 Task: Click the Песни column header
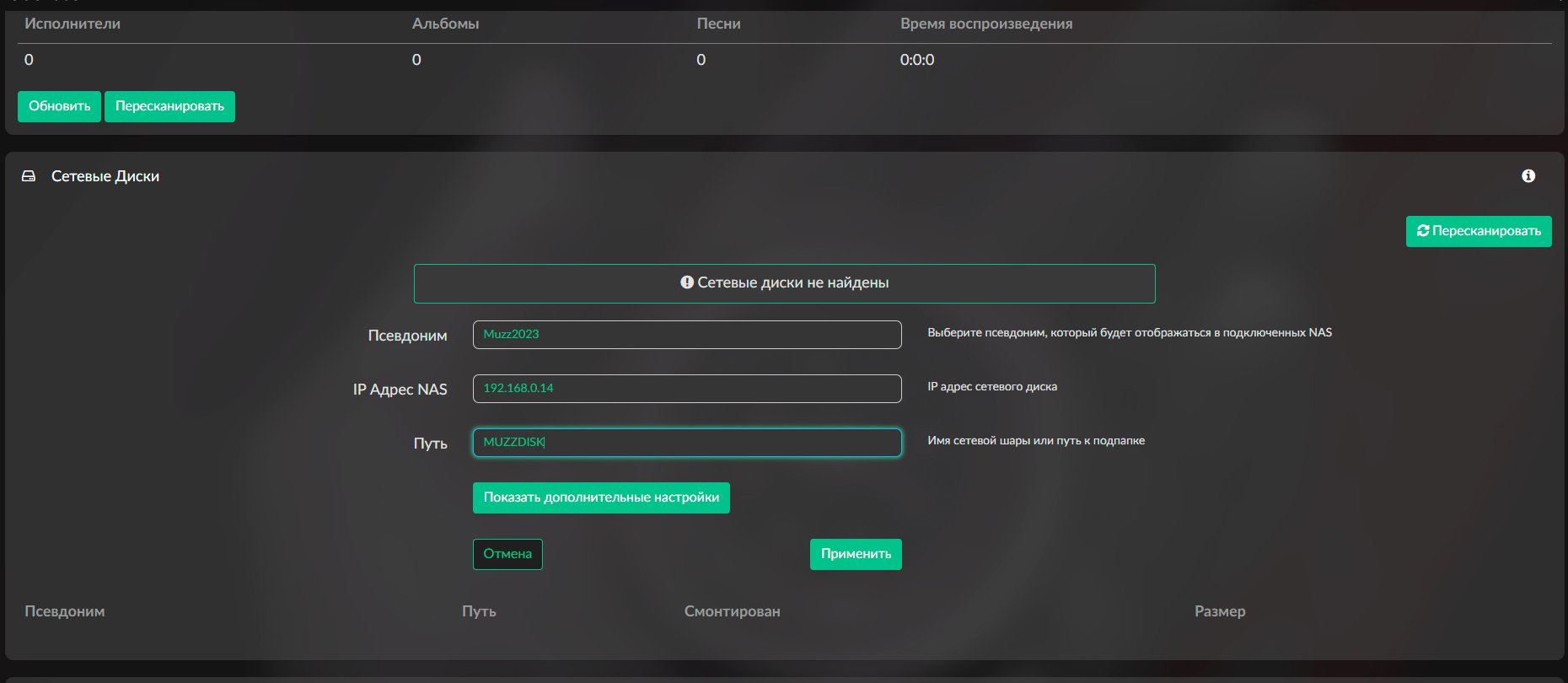(718, 24)
